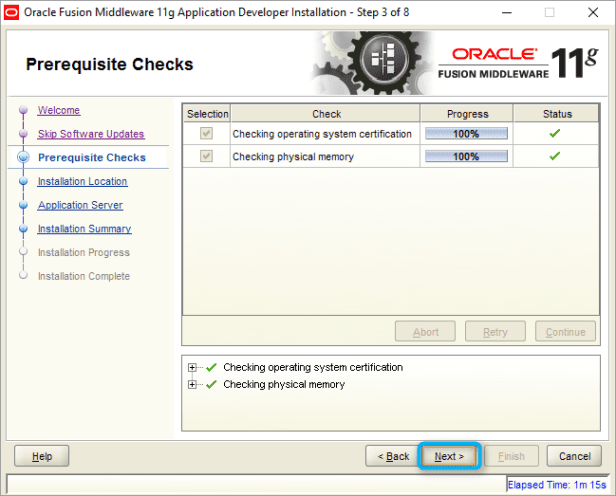Click the Oracle logo icon in title bar
The image size is (616, 496).
[x=11, y=13]
